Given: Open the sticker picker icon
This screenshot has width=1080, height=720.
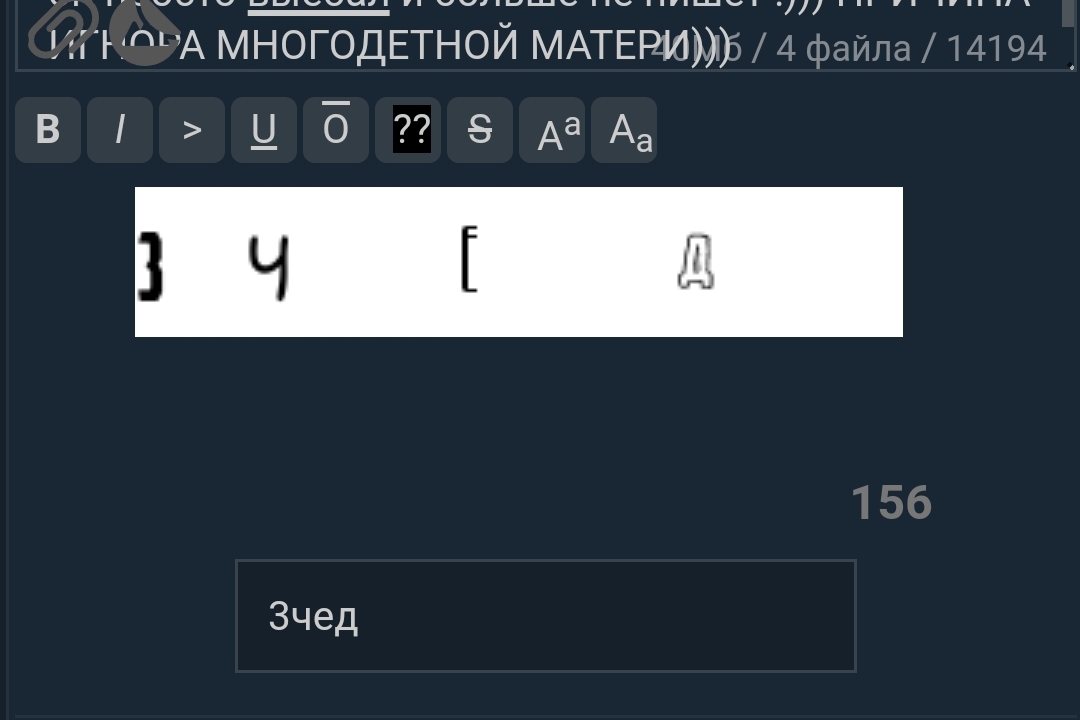Looking at the screenshot, I should point(145,31).
